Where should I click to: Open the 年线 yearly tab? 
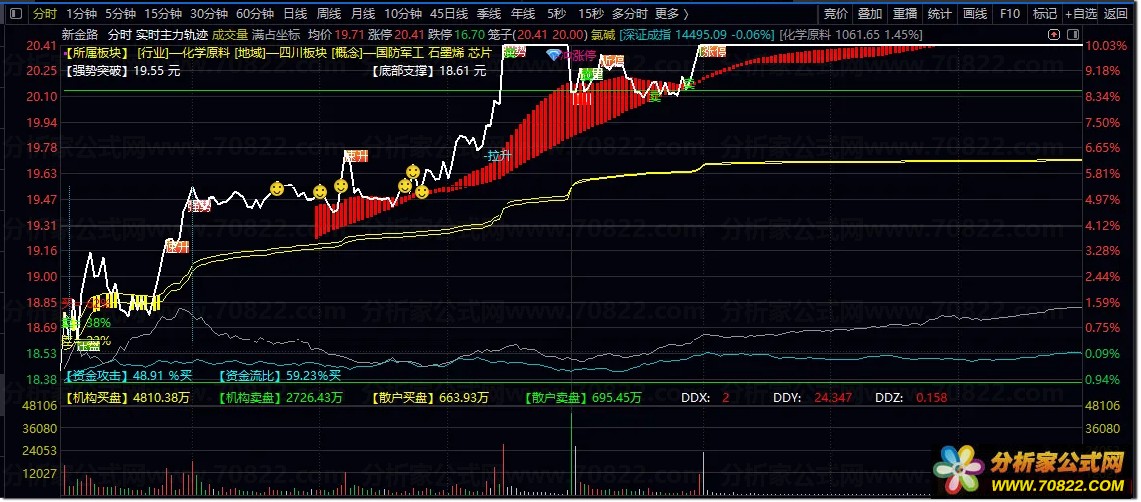523,13
